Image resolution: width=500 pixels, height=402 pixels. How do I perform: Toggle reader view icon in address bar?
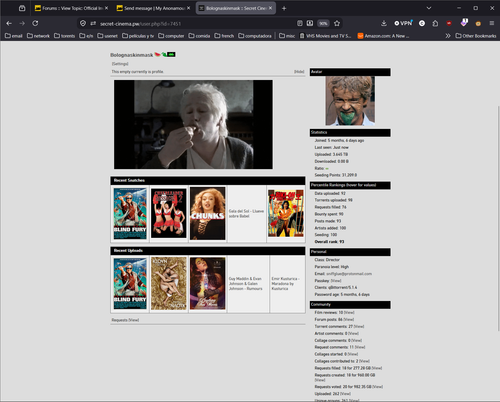click(x=300, y=23)
